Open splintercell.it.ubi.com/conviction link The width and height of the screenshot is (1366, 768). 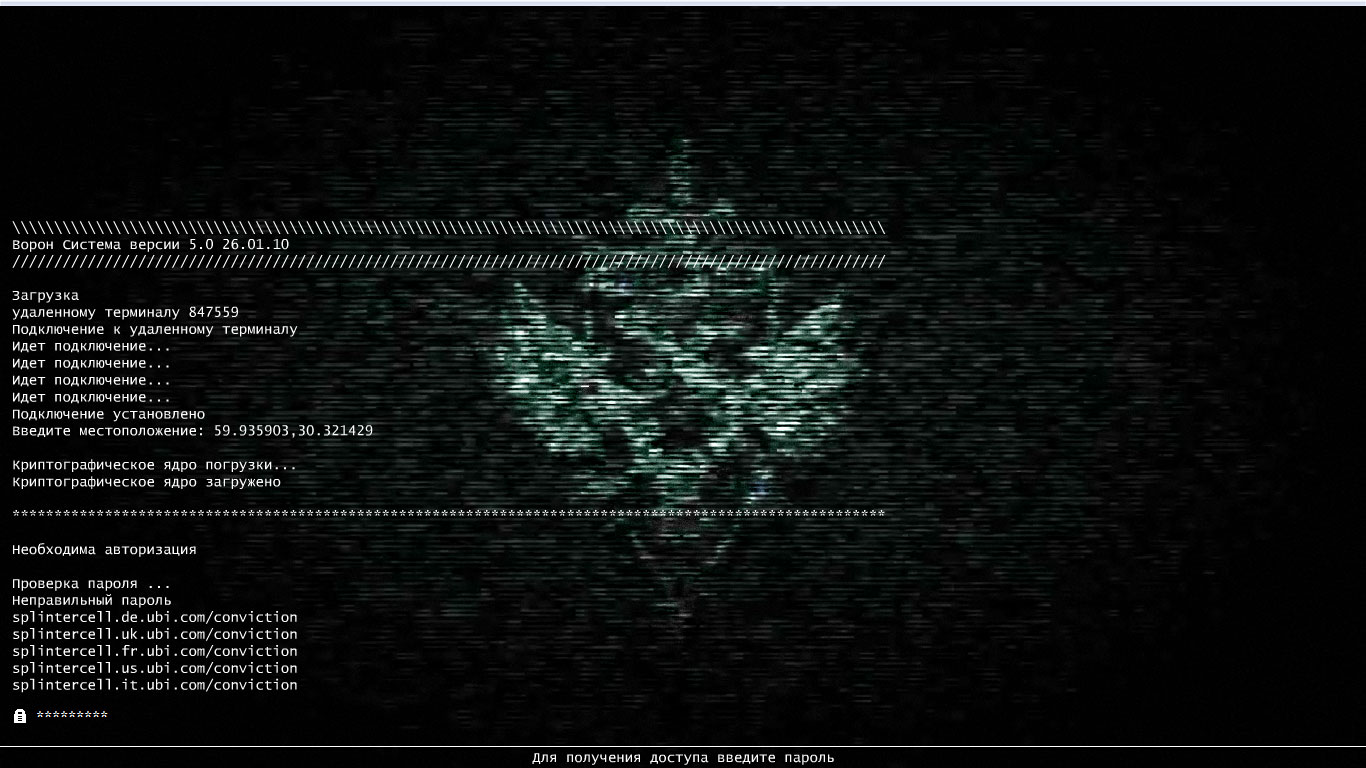pos(155,685)
